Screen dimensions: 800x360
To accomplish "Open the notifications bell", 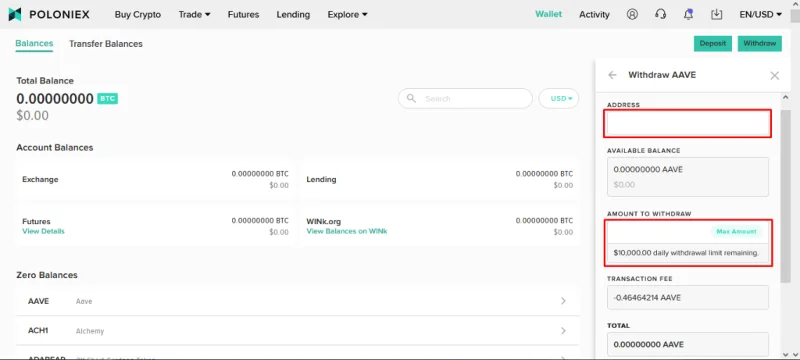I will [x=688, y=14].
